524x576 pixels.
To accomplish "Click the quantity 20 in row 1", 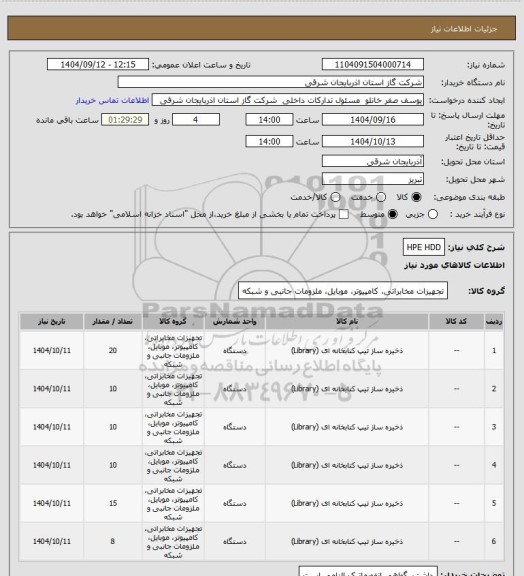I will (x=112, y=350).
